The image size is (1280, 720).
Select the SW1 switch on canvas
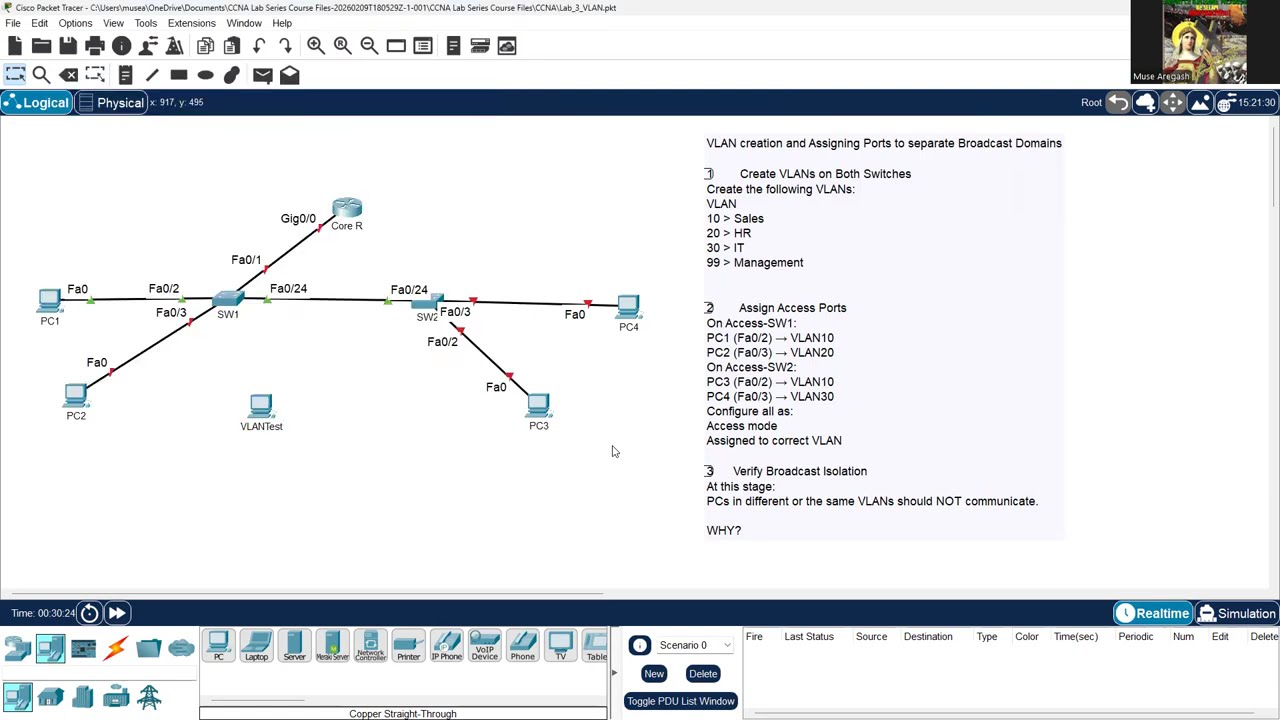click(x=228, y=298)
